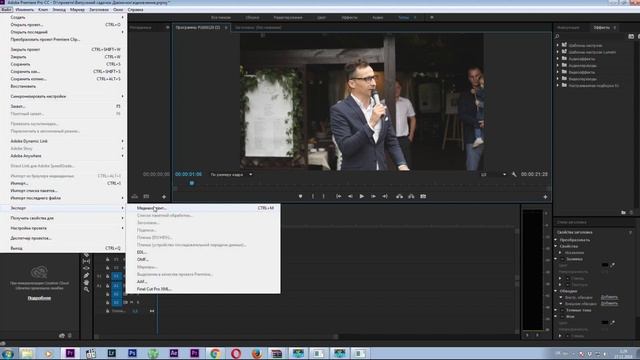This screenshot has height=360, width=640.
Task: Open the По размеру кадра zoom dropdown
Action: click(x=231, y=175)
